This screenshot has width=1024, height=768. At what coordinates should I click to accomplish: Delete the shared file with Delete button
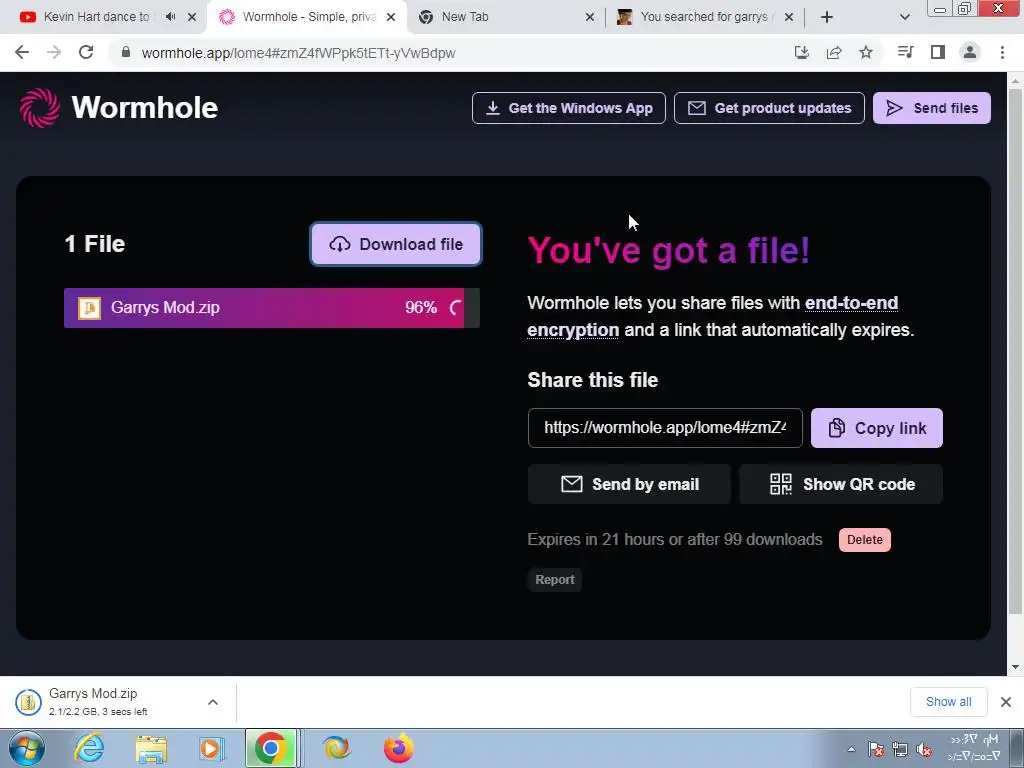click(865, 540)
